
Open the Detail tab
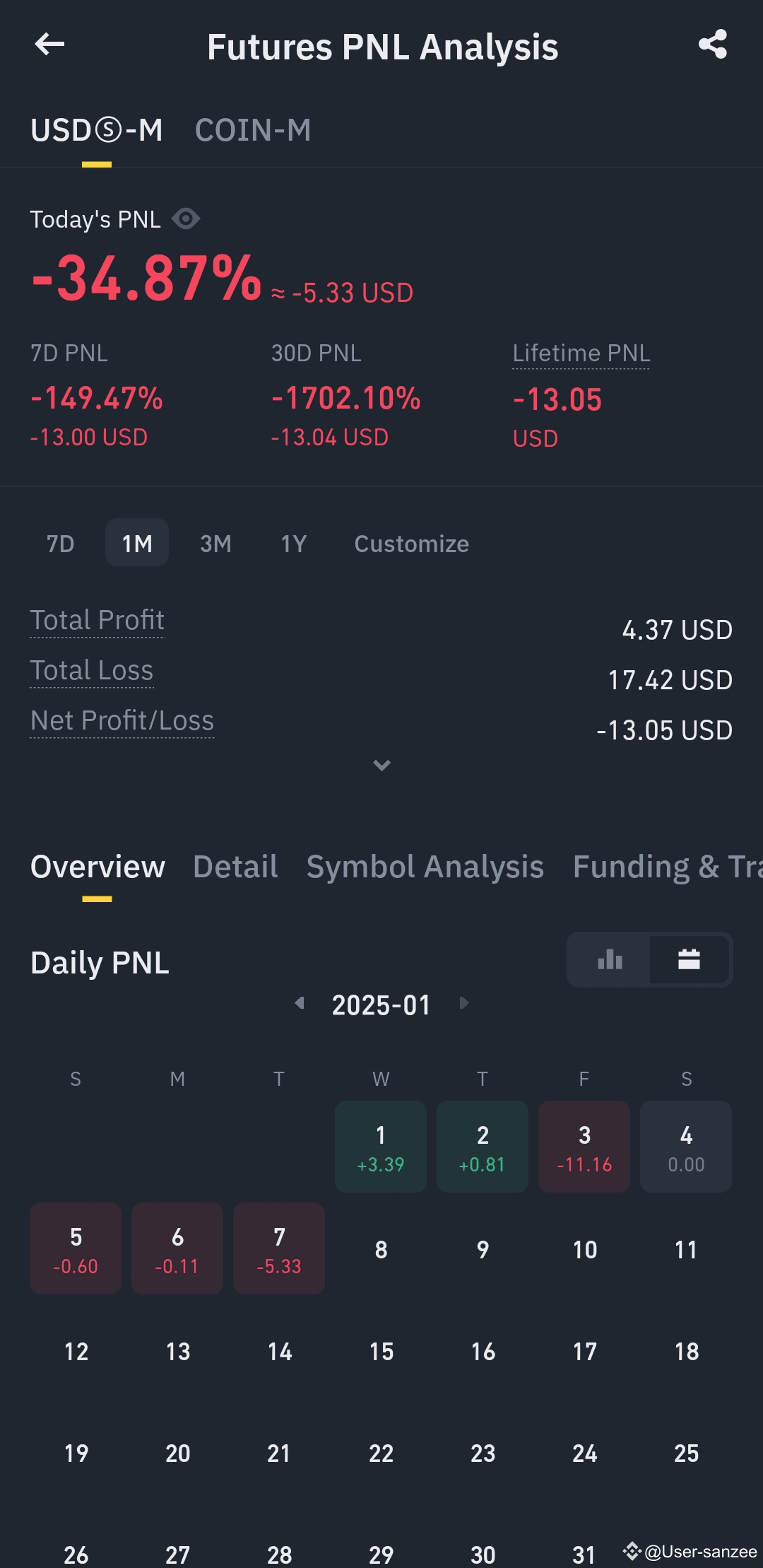click(235, 867)
